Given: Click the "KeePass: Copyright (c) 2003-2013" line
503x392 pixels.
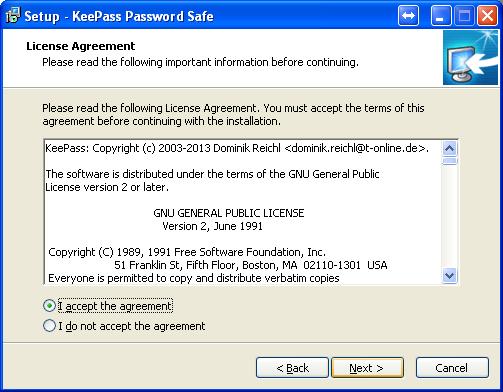Looking at the screenshot, I should (x=237, y=148).
